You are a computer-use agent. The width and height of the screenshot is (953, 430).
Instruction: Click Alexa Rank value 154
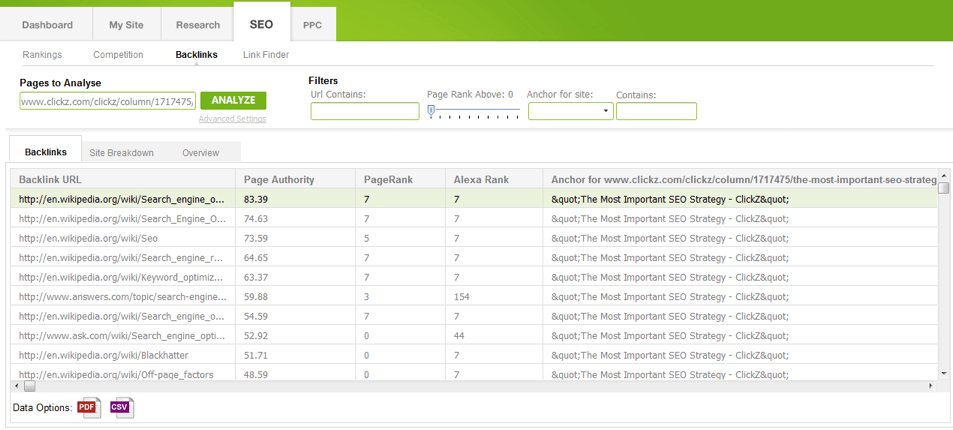[x=462, y=297]
